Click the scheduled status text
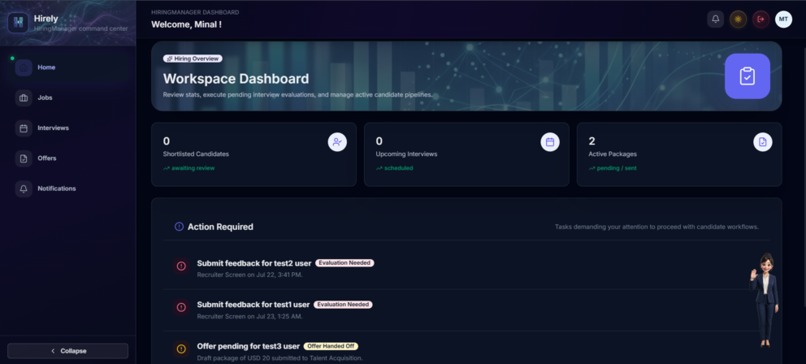This screenshot has width=806, height=364. coord(398,168)
